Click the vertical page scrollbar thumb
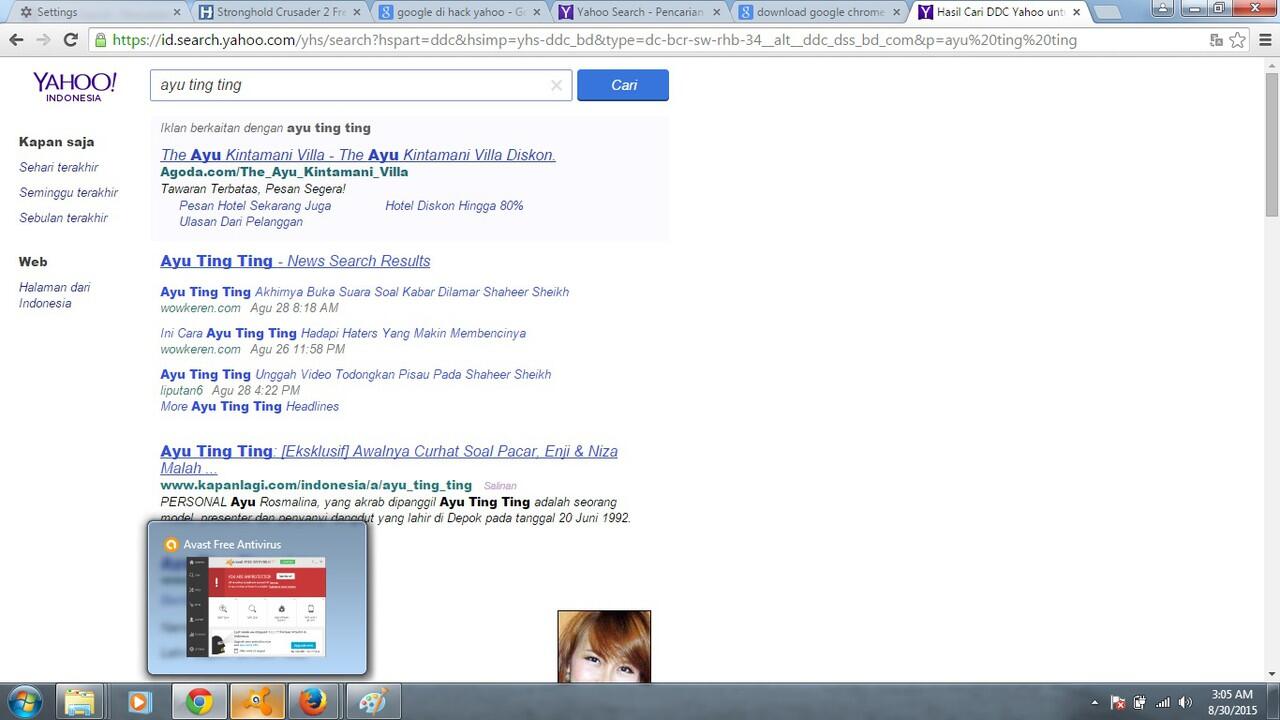The height and width of the screenshot is (720, 1280). pos(1272,144)
